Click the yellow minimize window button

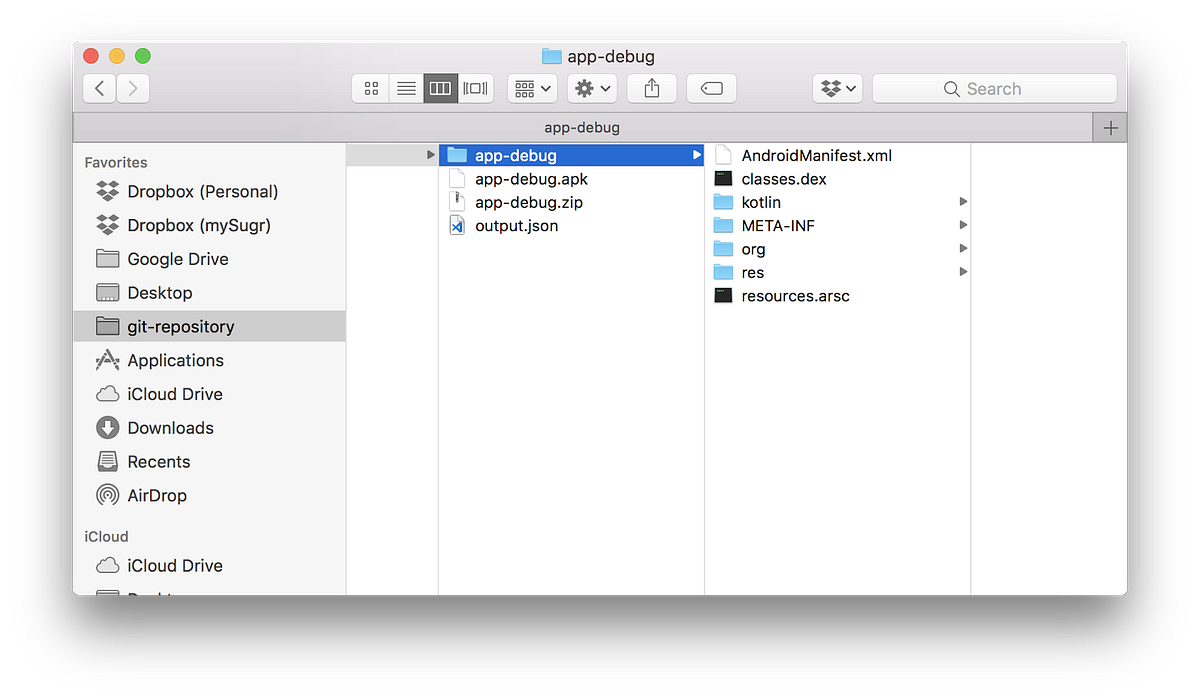pos(117,56)
